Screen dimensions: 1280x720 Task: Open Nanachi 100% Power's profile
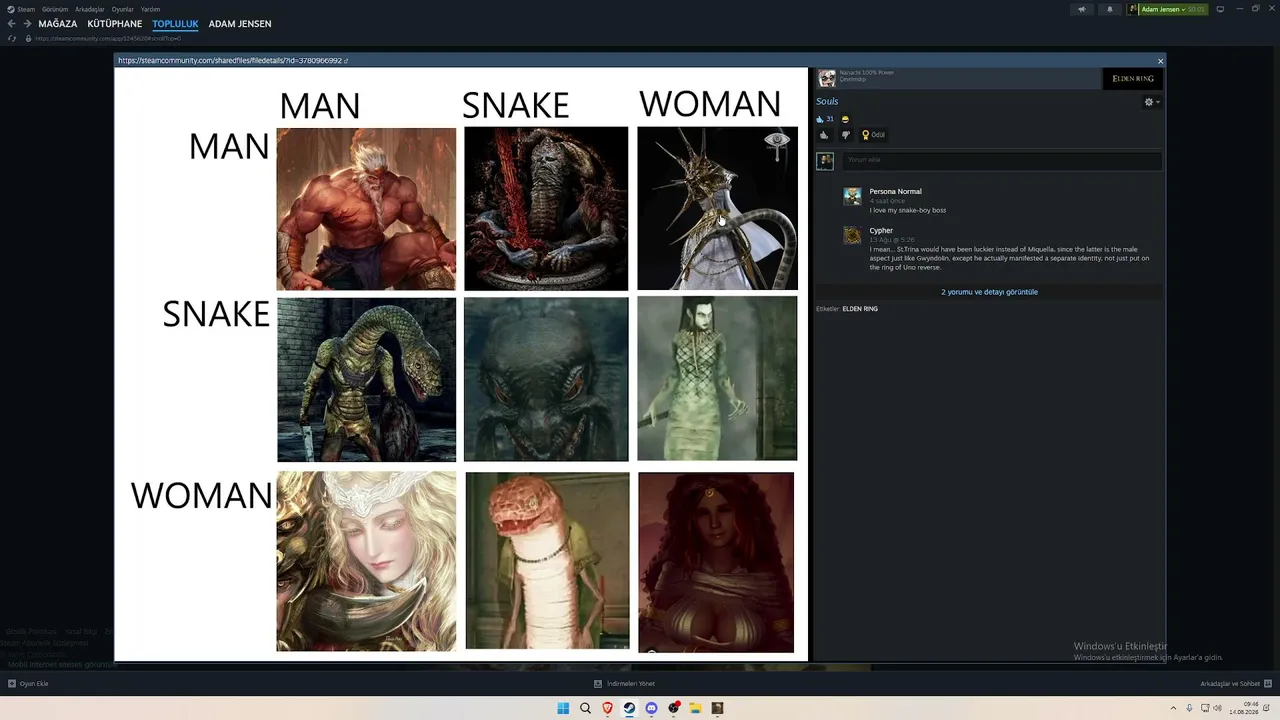[x=867, y=73]
